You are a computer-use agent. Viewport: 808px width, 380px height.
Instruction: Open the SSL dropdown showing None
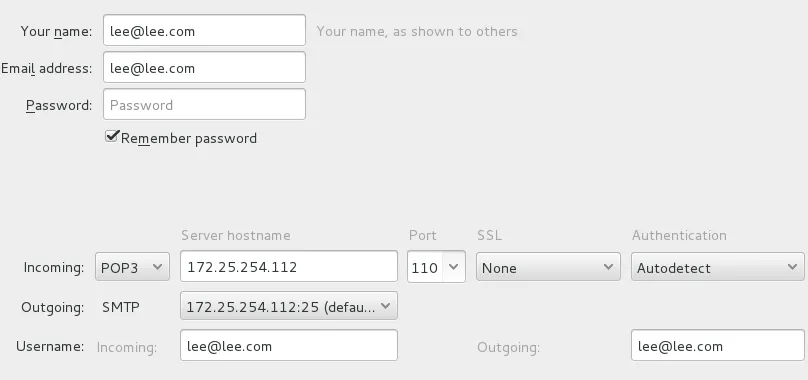[548, 267]
